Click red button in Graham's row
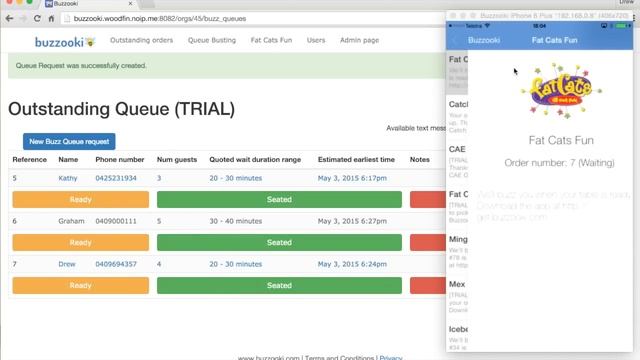The width and height of the screenshot is (640, 360). [428, 242]
